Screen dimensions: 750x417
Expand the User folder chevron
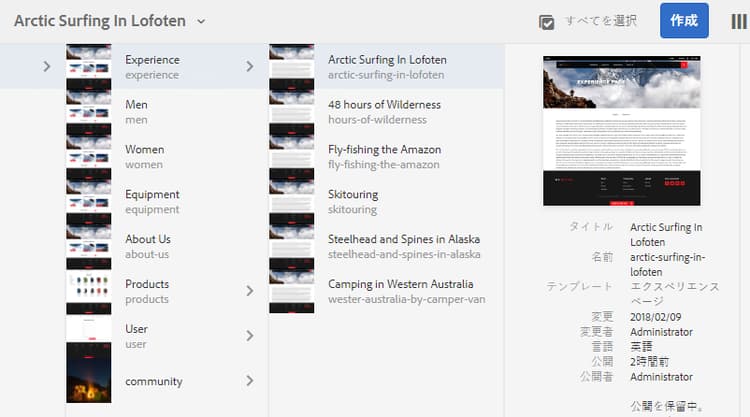pos(250,336)
